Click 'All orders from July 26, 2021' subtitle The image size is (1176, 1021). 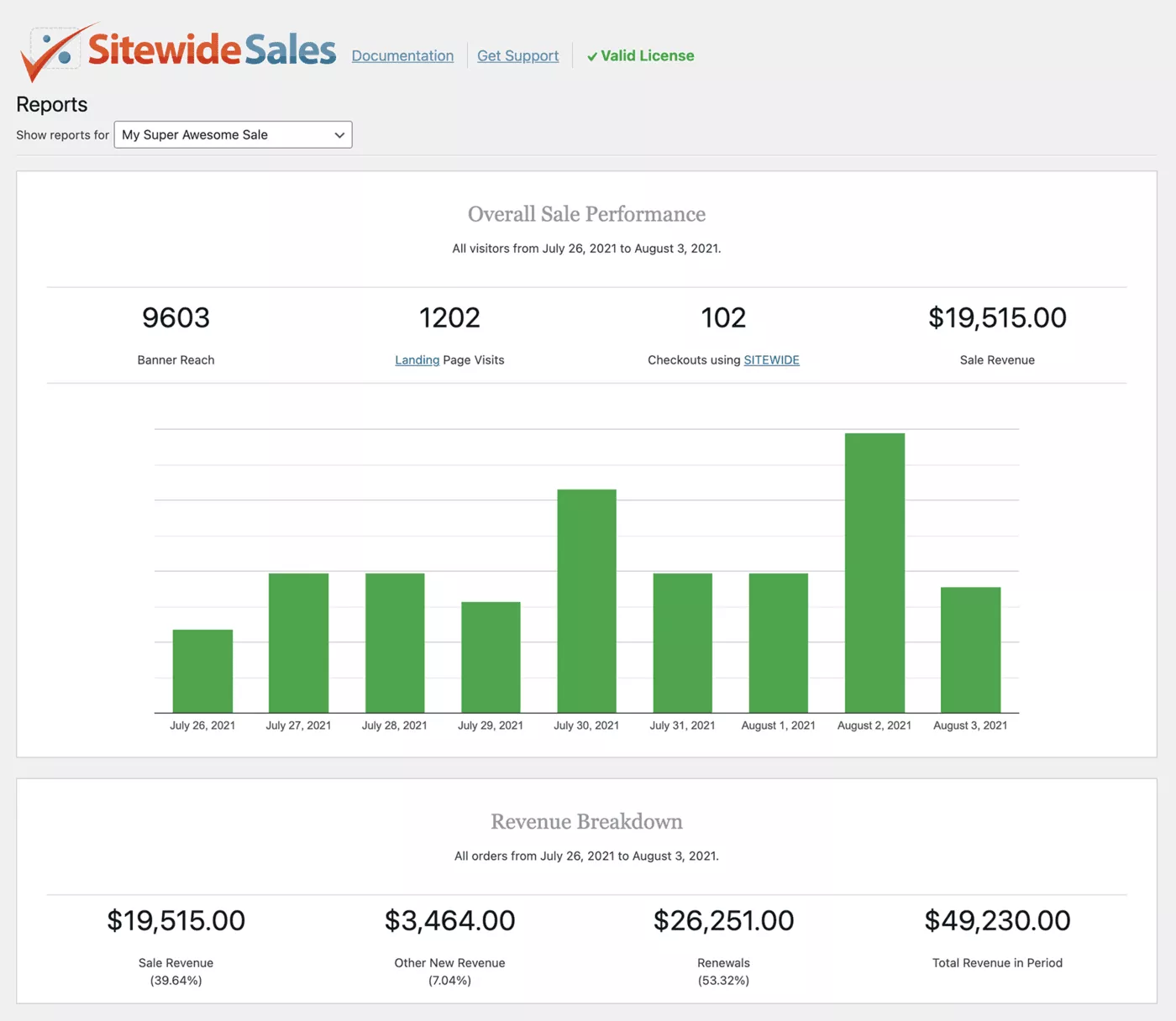(x=586, y=856)
